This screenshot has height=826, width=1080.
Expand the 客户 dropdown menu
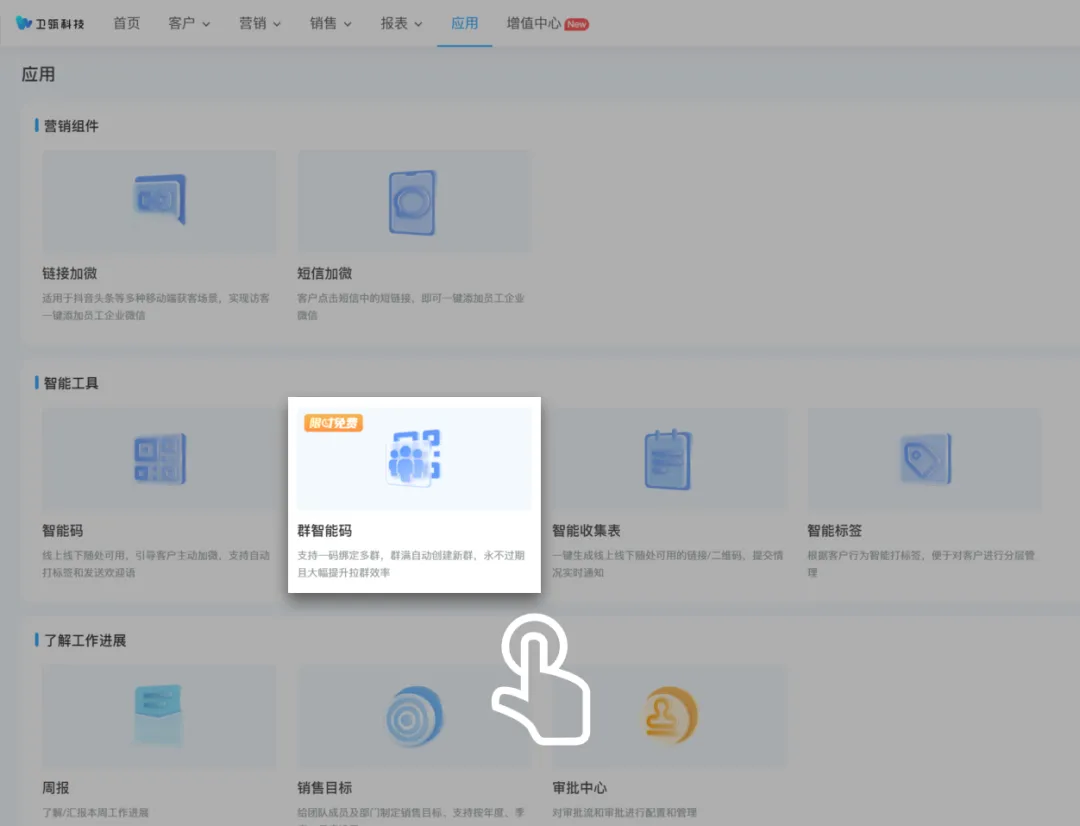[x=189, y=23]
